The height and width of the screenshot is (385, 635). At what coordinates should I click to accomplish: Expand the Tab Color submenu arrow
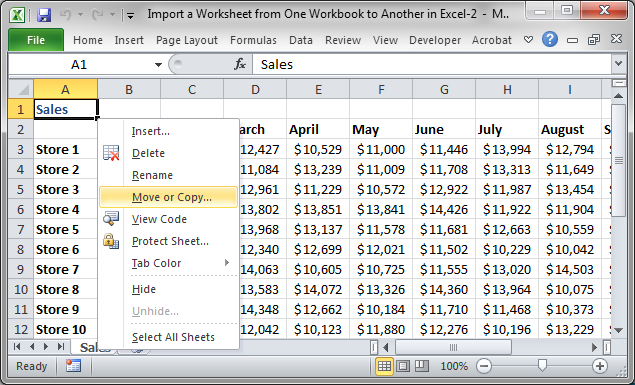[x=227, y=263]
